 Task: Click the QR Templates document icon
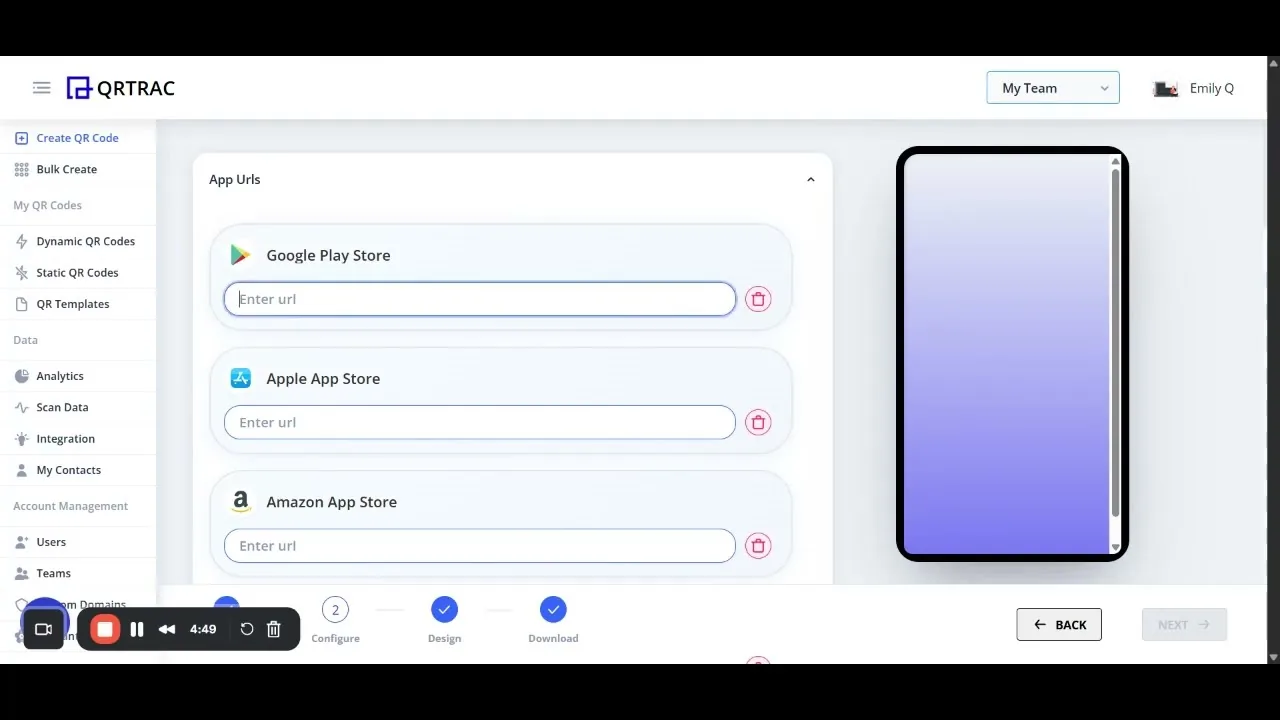(x=21, y=304)
